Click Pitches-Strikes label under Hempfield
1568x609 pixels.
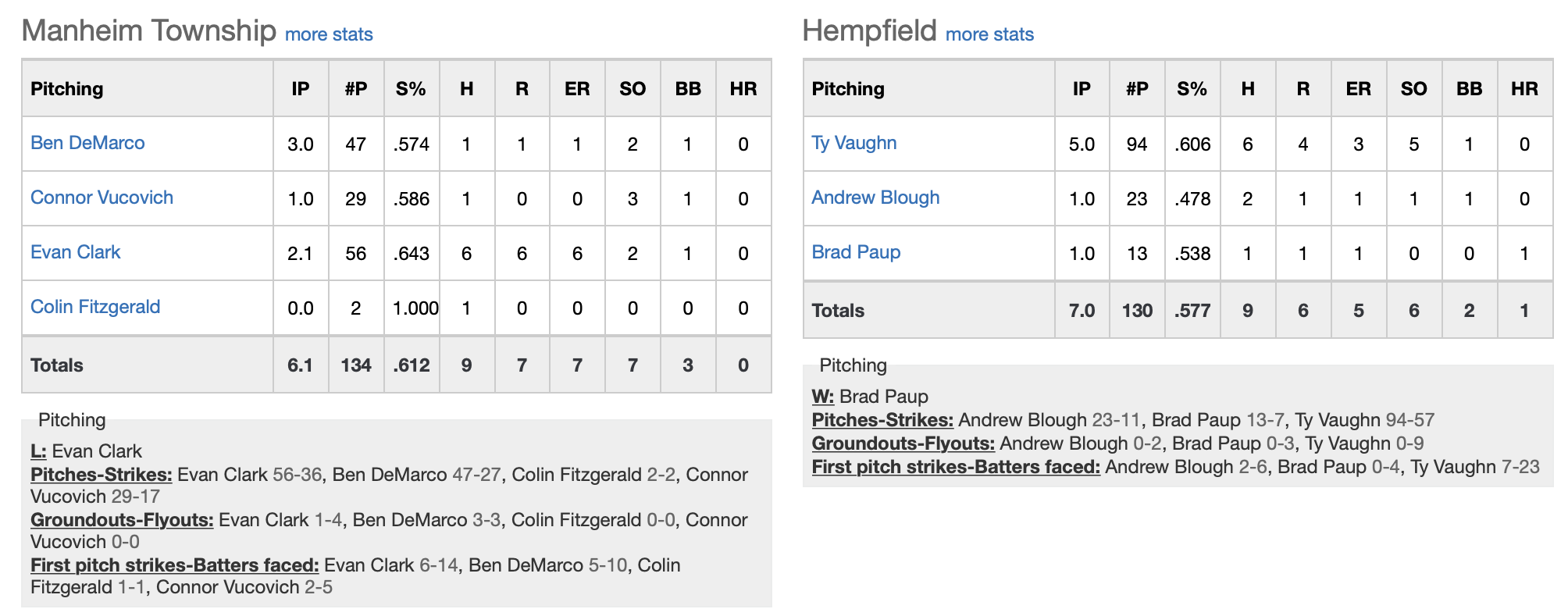[x=882, y=420]
